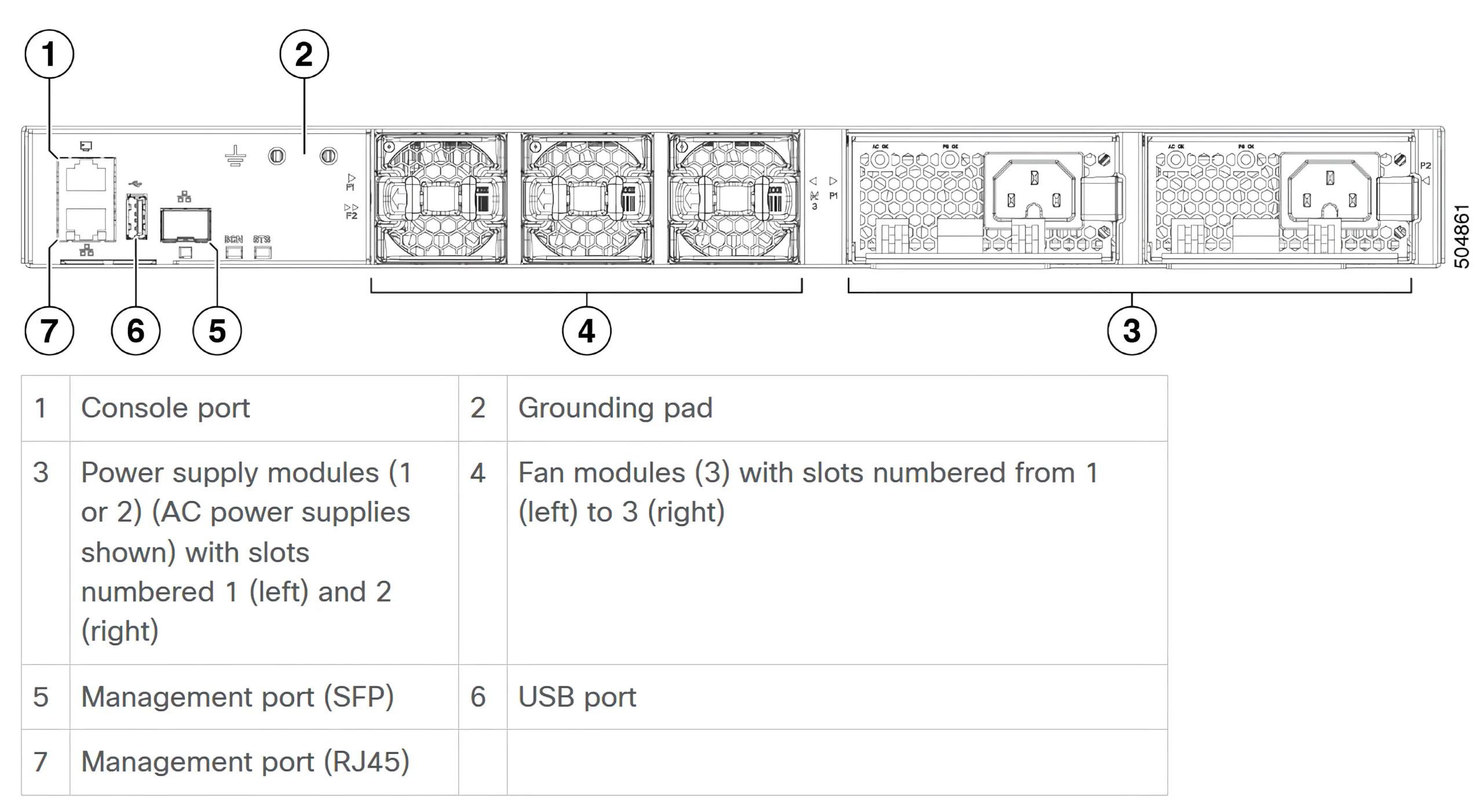1483x812 pixels.
Task: Click the USB port on the chassis
Action: (136, 217)
